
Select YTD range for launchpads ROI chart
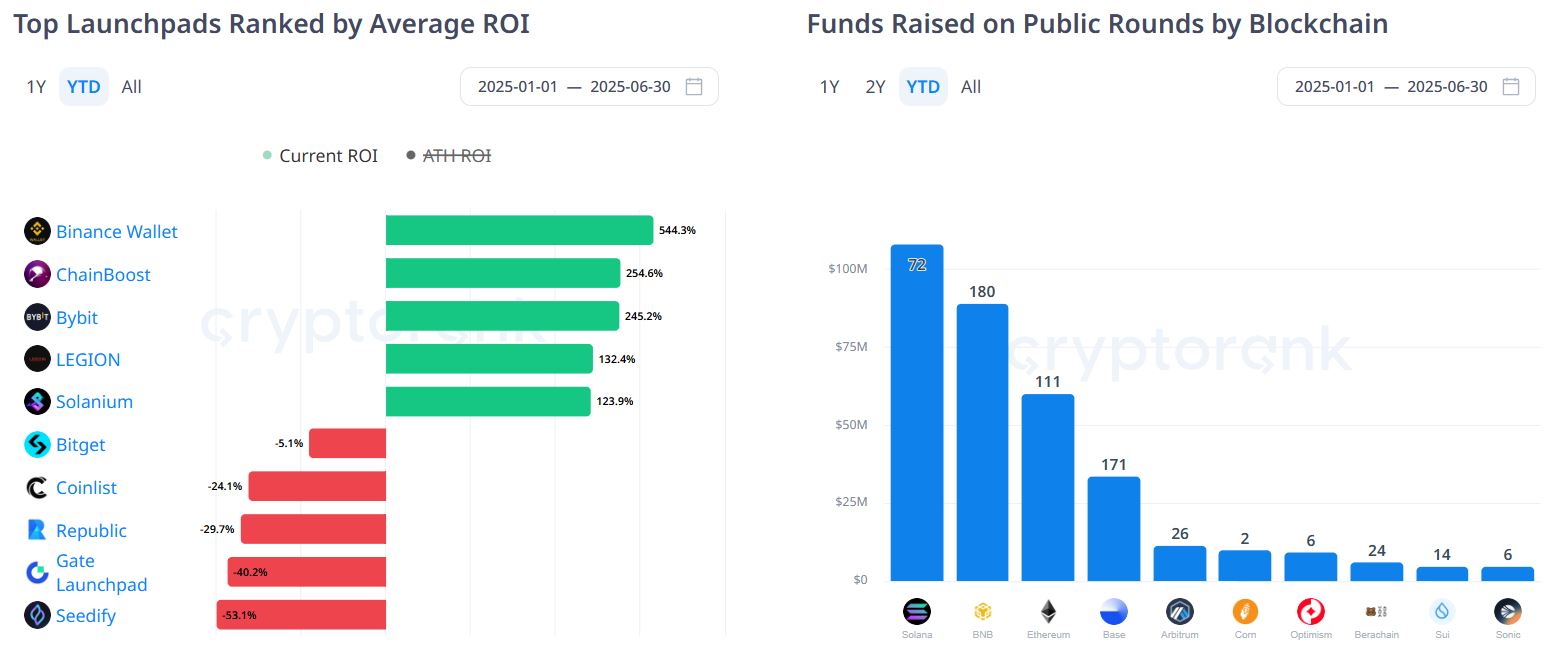(84, 87)
